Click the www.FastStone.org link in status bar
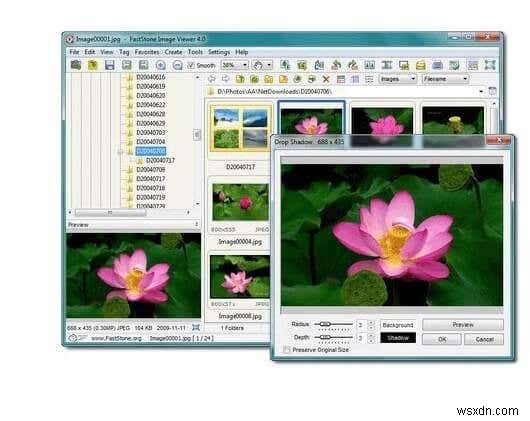 coord(116,338)
